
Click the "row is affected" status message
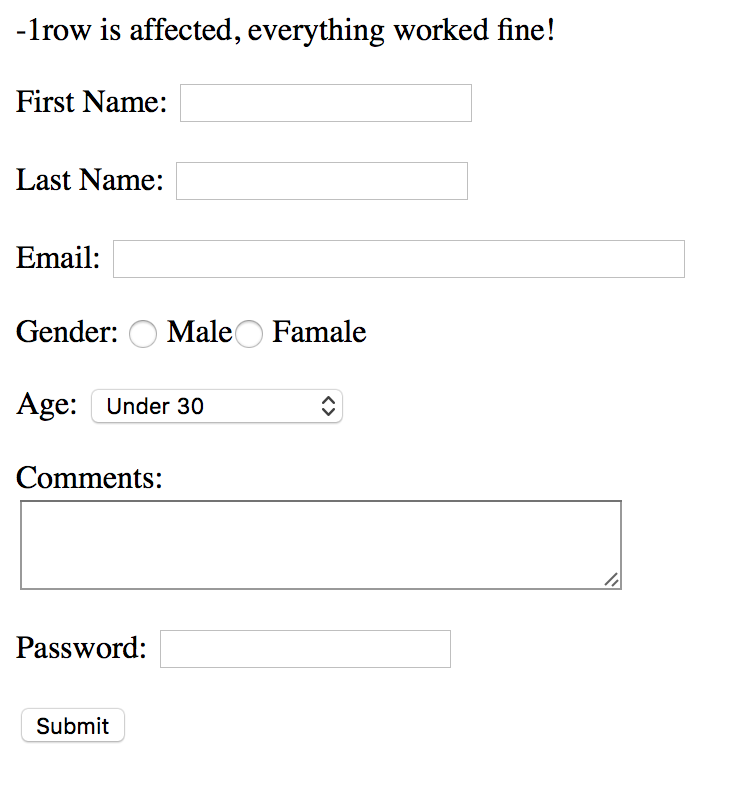[285, 31]
